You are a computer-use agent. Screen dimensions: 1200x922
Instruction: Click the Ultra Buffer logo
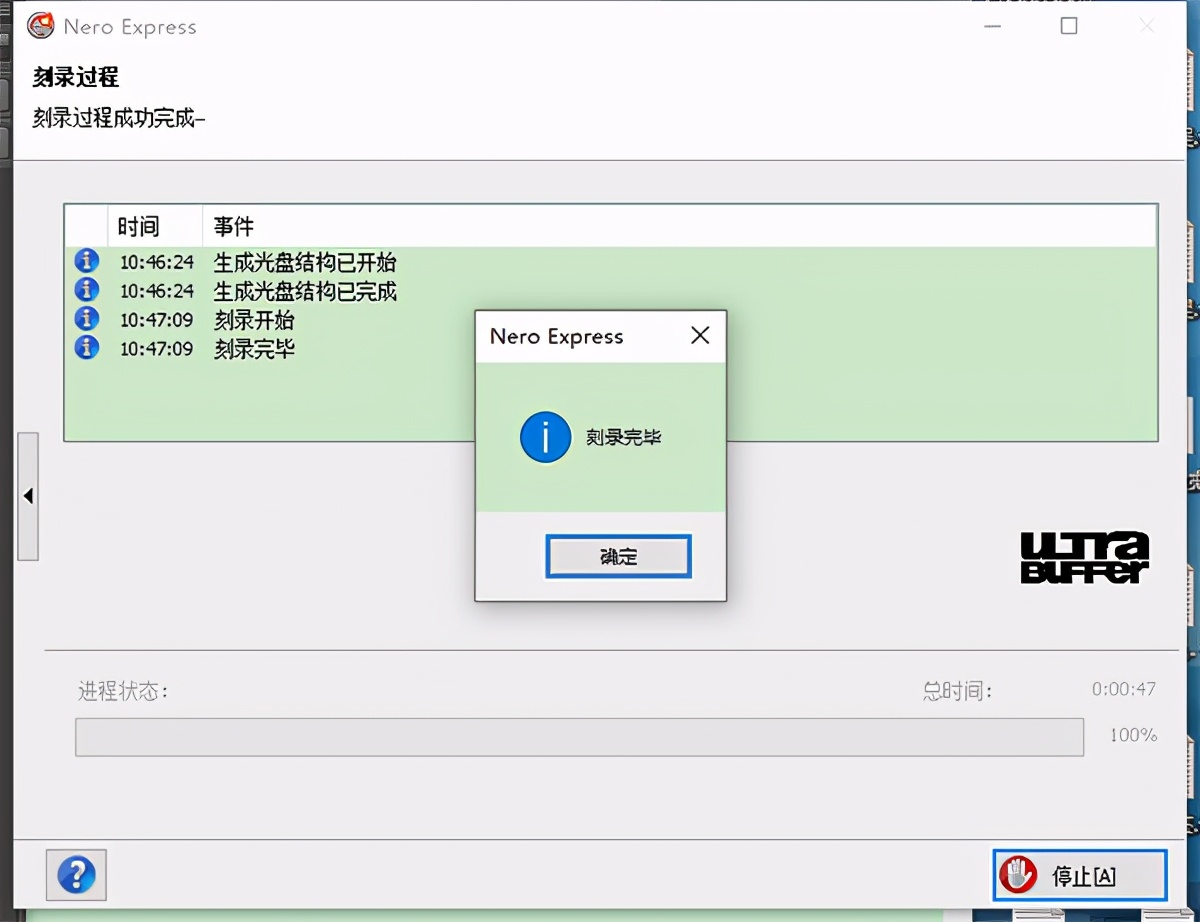coord(1083,557)
